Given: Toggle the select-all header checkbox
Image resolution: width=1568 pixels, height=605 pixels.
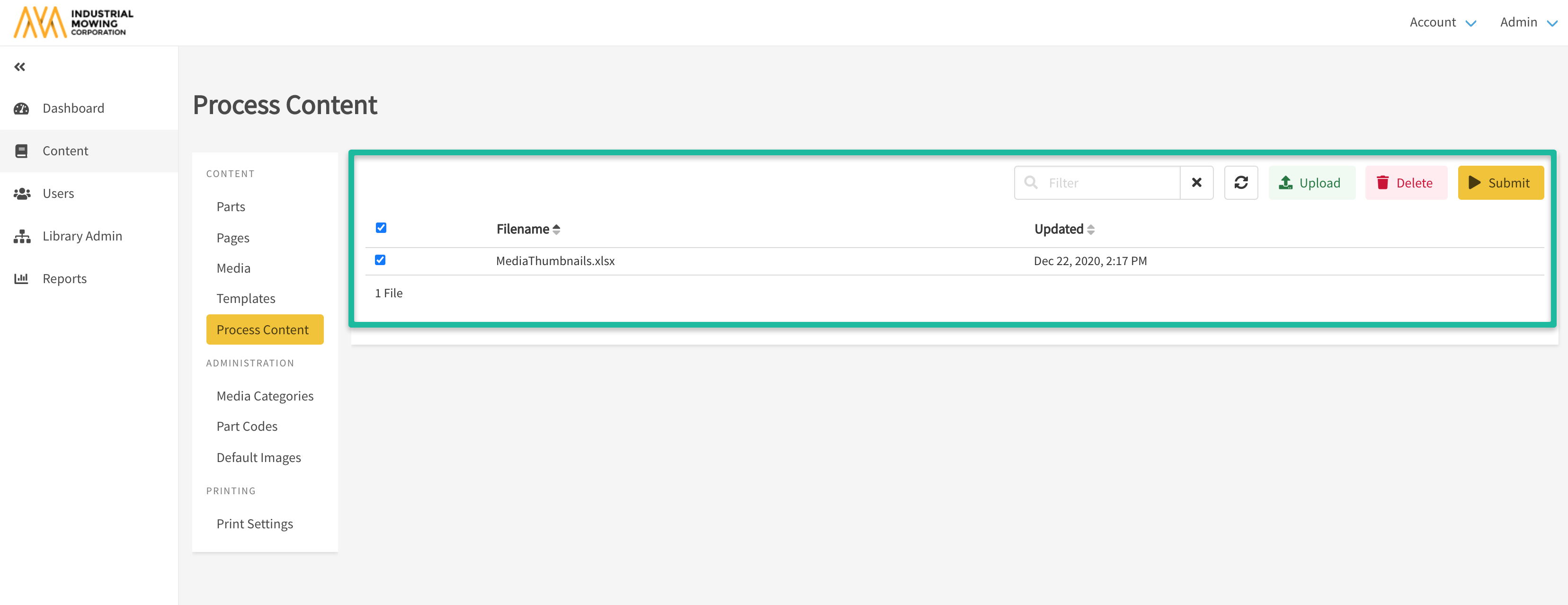Looking at the screenshot, I should pyautogui.click(x=381, y=228).
